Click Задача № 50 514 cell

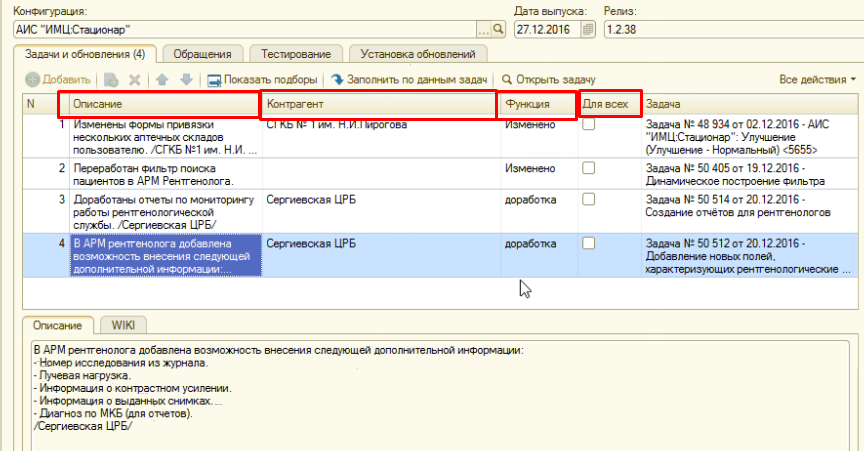coord(749,212)
